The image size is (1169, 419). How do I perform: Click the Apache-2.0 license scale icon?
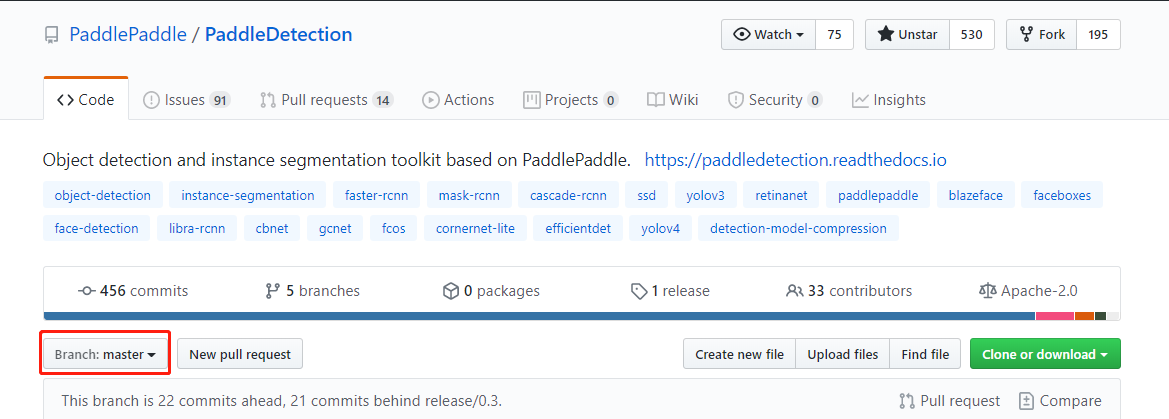point(987,291)
